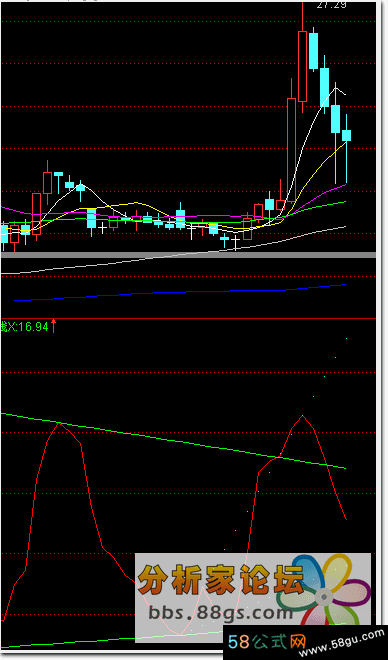Image resolution: width=388 pixels, height=660 pixels.
Task: Click the first peak of the red indicator curve
Action: [59, 423]
